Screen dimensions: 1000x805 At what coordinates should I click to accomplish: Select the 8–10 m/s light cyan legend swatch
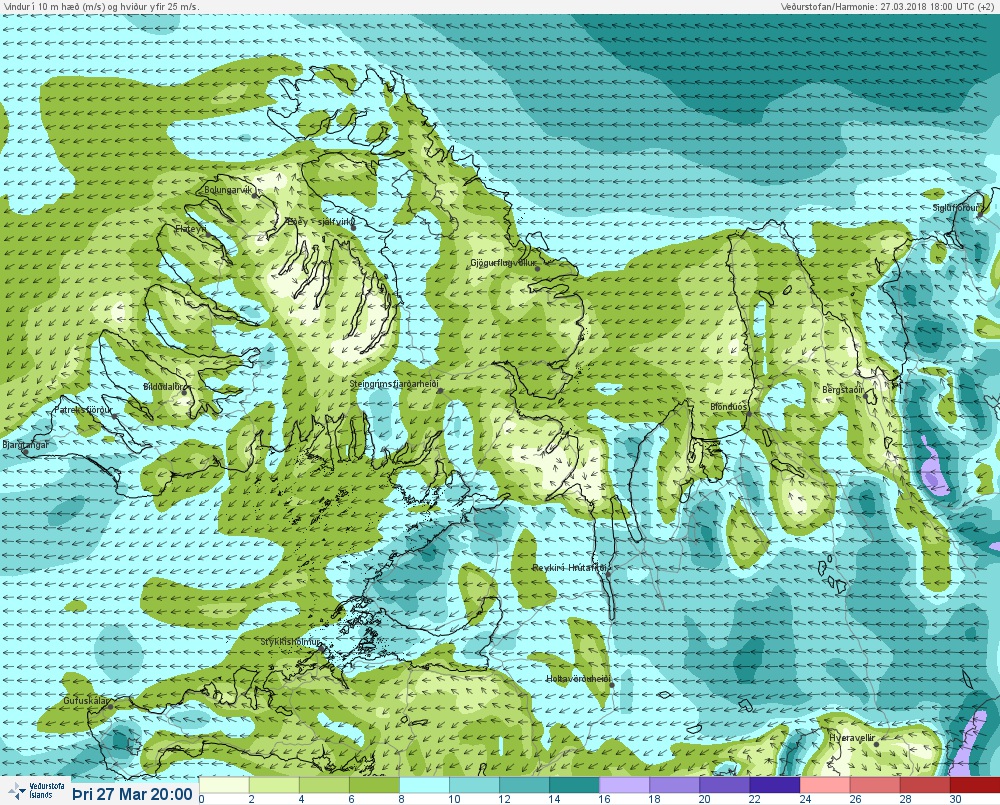(424, 784)
